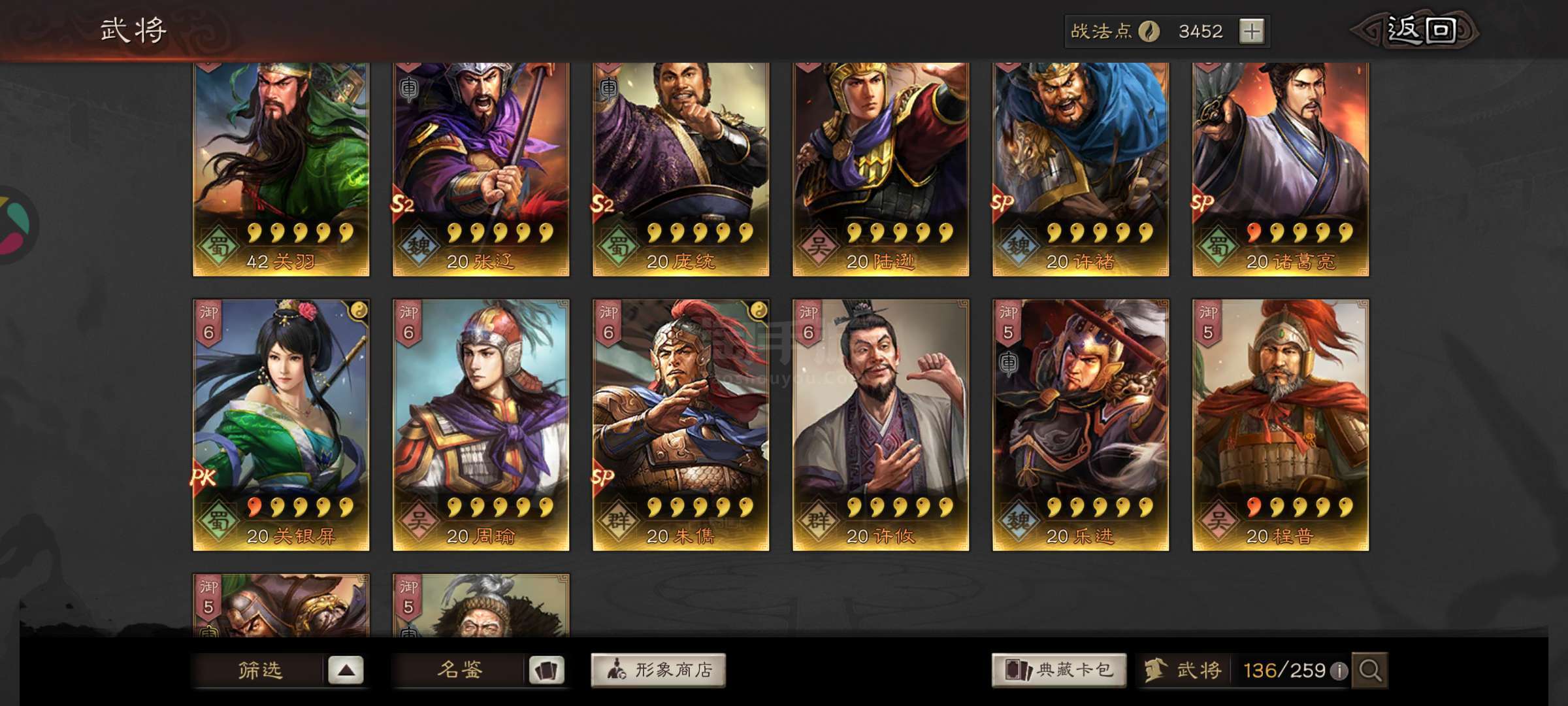
Task: Select the SP 诸葛亮 card
Action: pyautogui.click(x=1281, y=169)
